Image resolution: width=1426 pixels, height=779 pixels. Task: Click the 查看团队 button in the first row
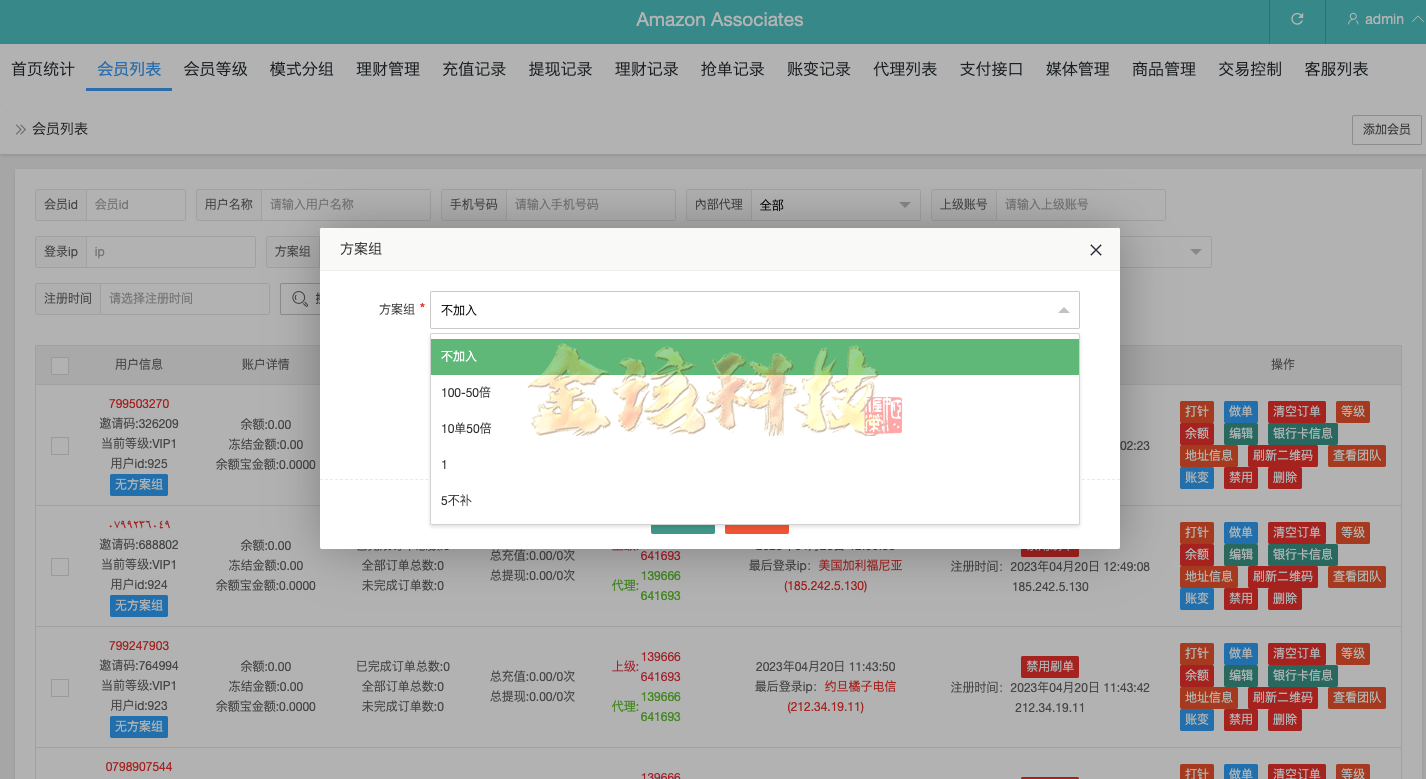(1357, 455)
